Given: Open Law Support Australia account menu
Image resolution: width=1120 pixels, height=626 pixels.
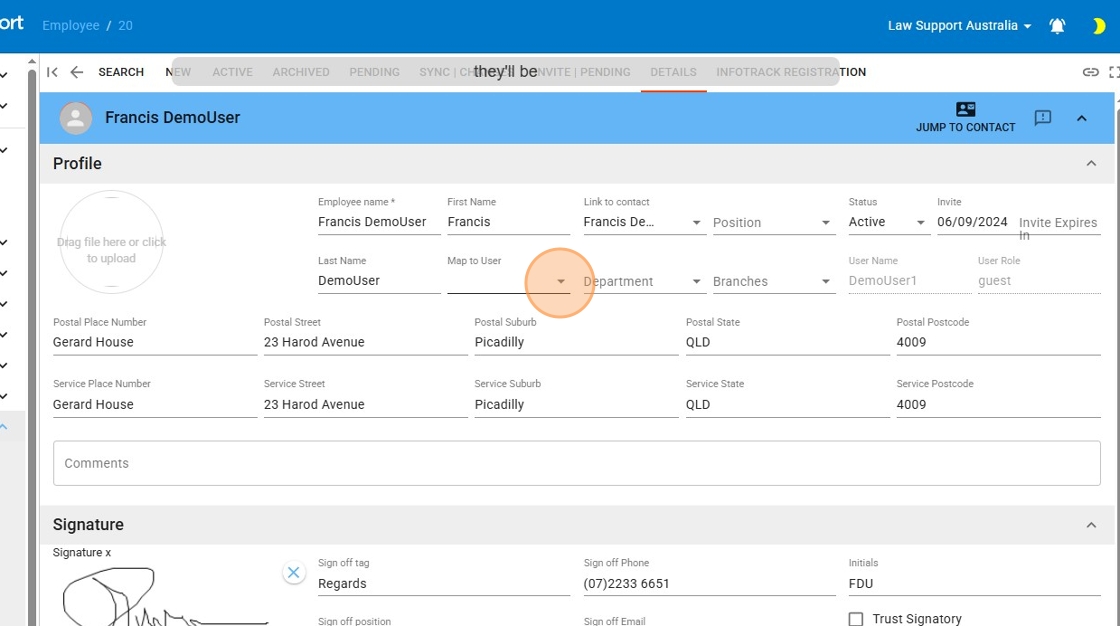Looking at the screenshot, I should 959,26.
